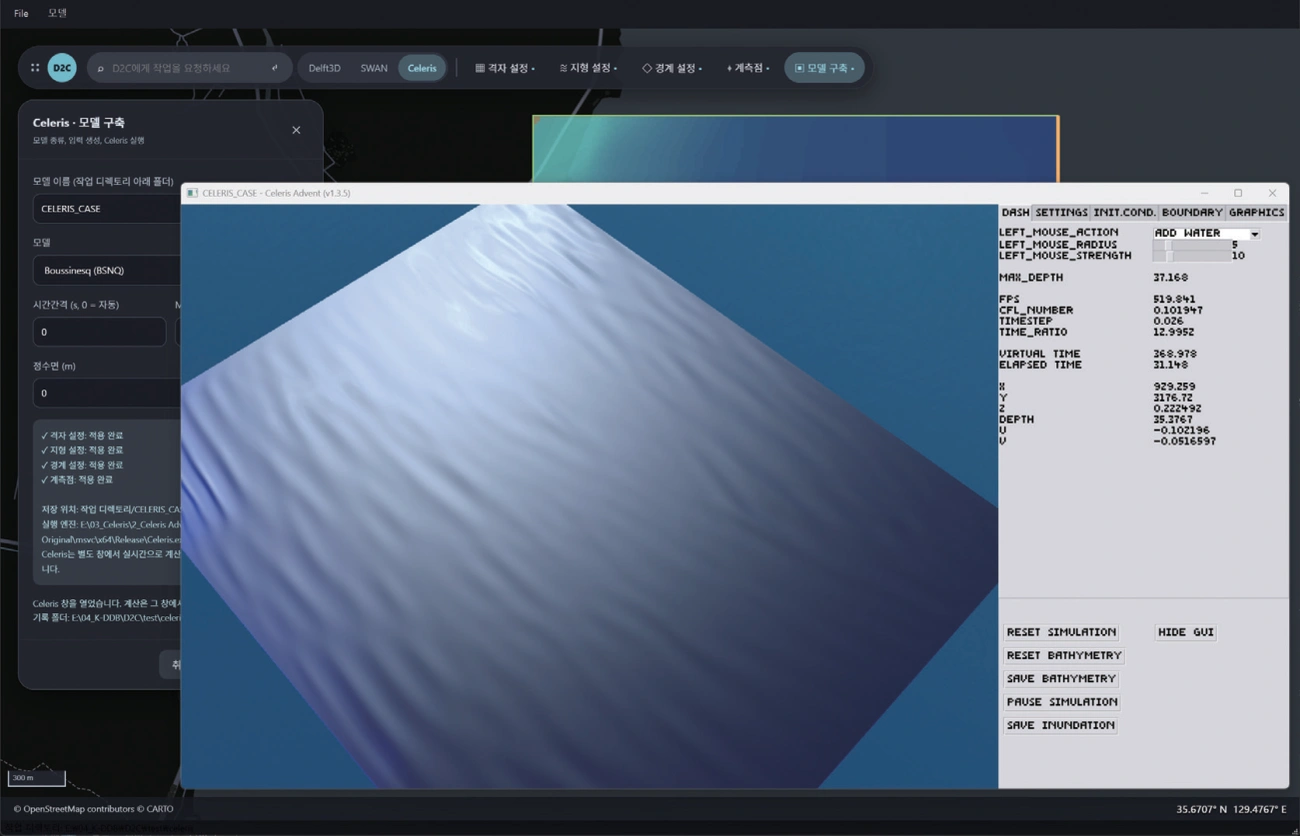
Task: Click the search magnifier icon in request bar
Action: (x=101, y=68)
